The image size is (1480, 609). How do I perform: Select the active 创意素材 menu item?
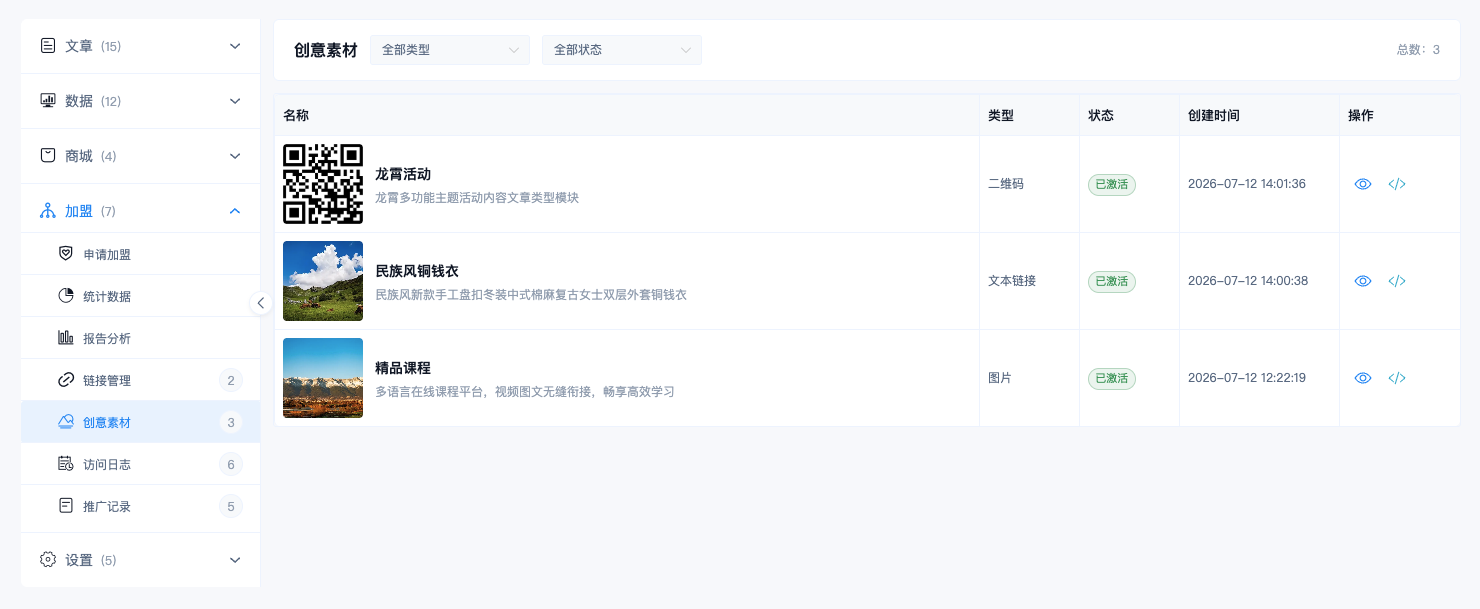coord(140,422)
